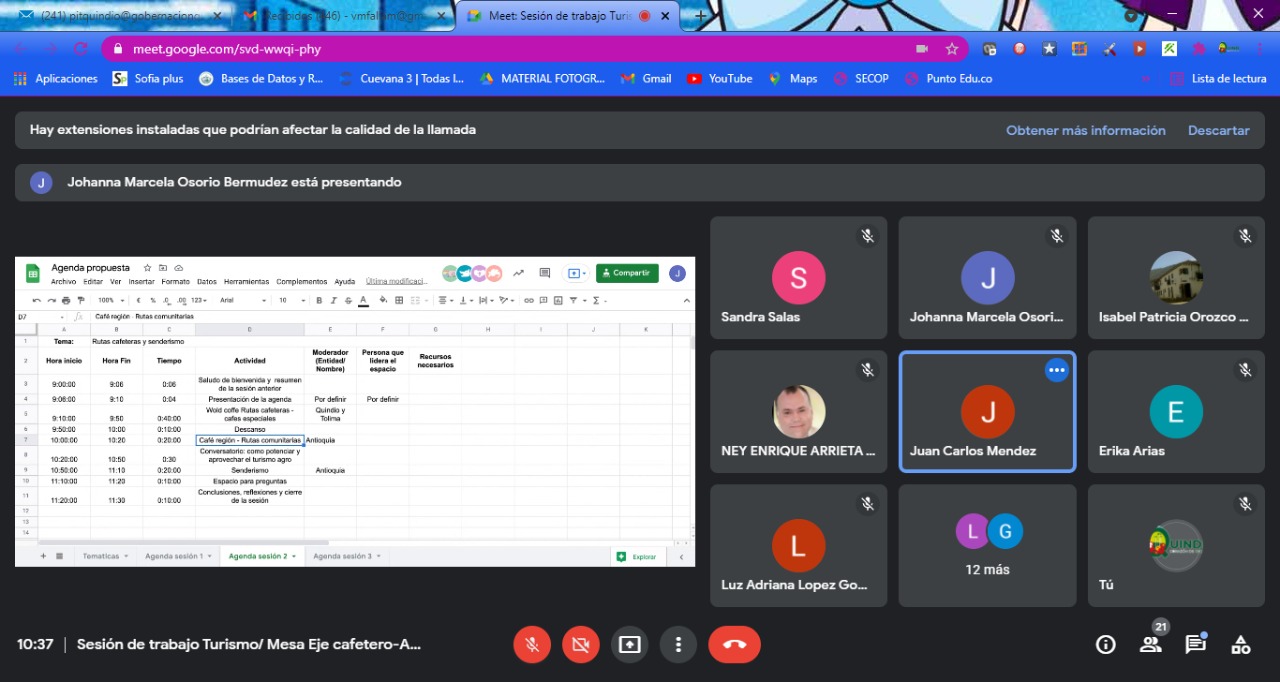Click the present screen button
Screen dimensions: 1280x682
click(x=629, y=645)
